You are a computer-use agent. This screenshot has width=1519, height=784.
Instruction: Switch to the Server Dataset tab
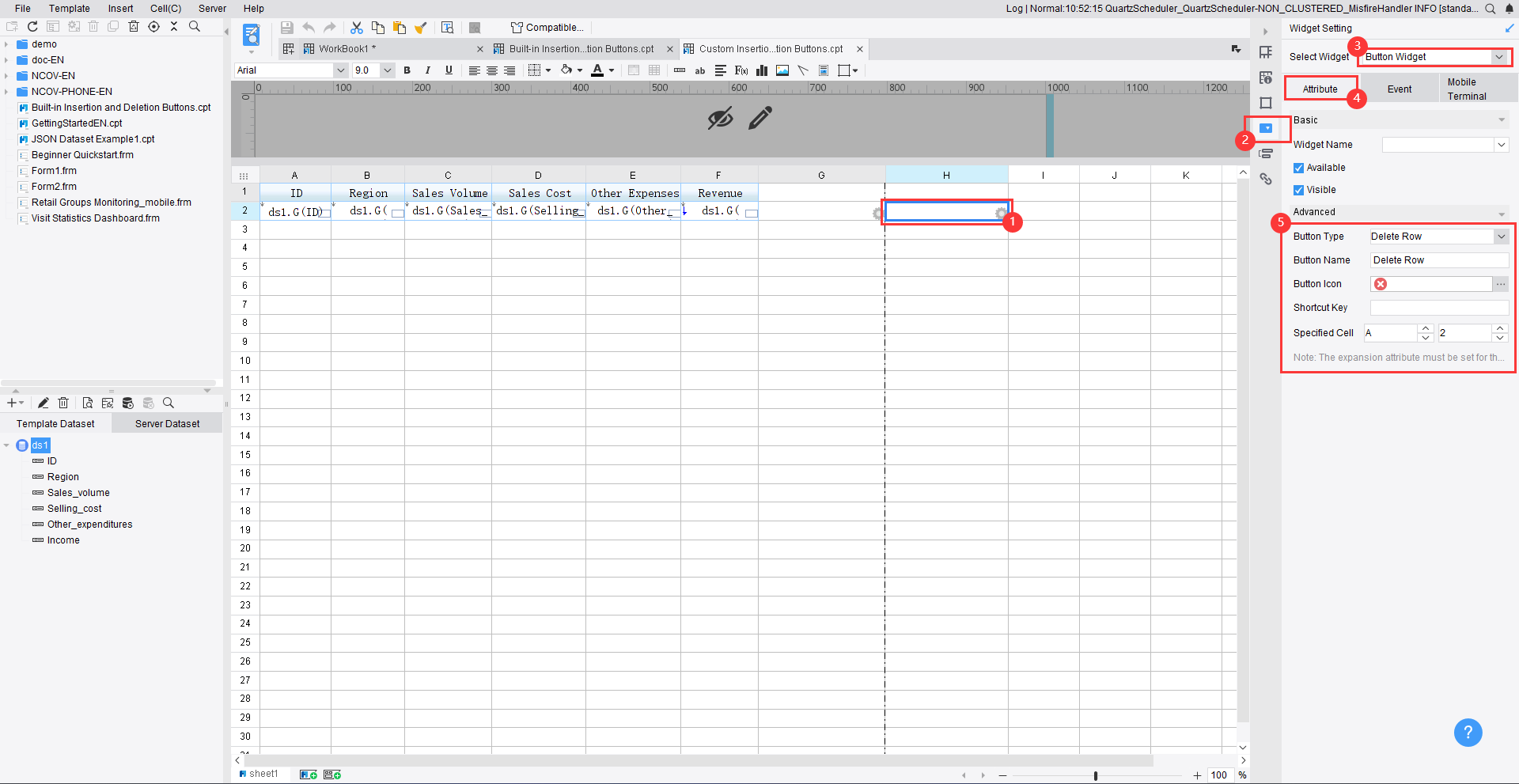point(166,422)
